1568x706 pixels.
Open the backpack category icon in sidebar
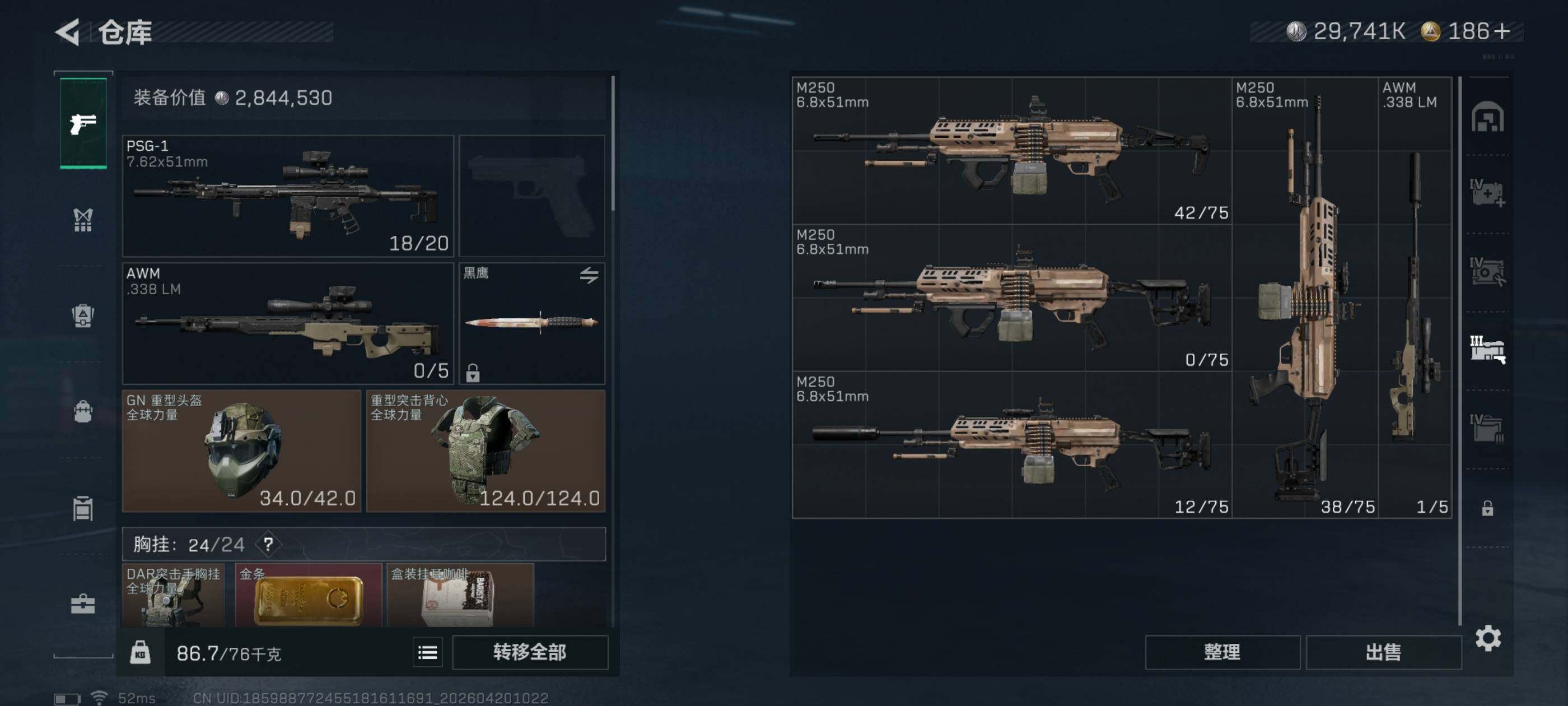tap(83, 411)
